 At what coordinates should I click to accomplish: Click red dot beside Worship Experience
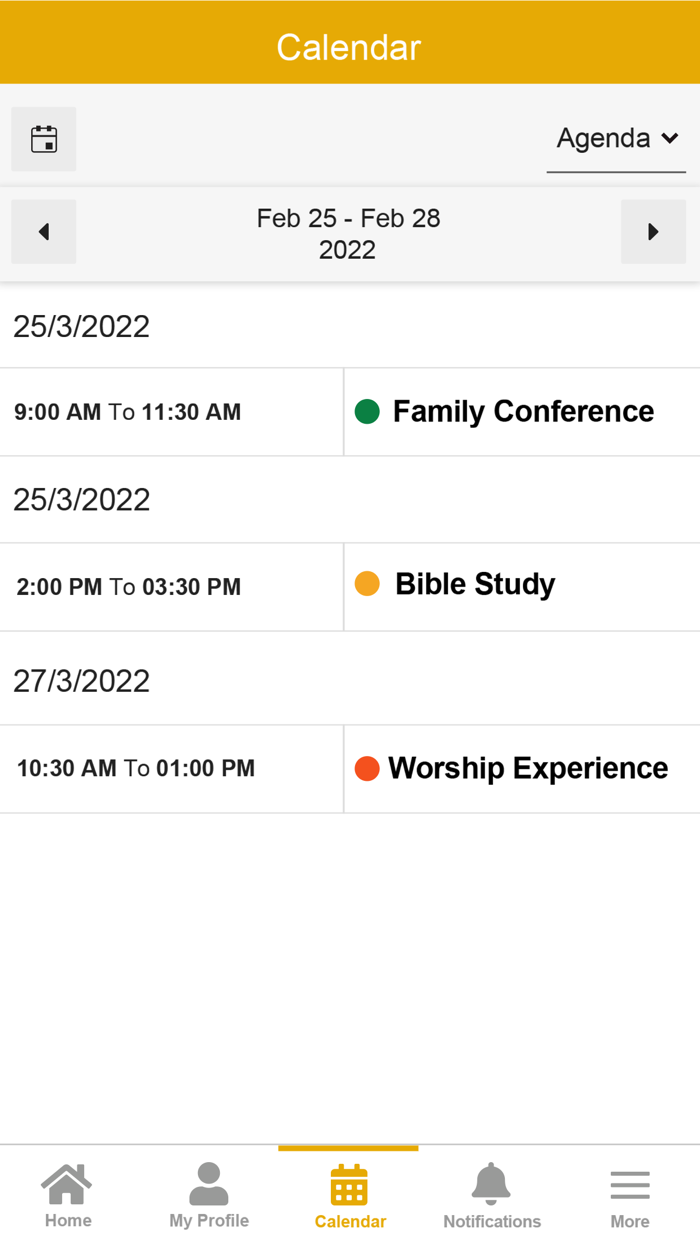(x=367, y=768)
